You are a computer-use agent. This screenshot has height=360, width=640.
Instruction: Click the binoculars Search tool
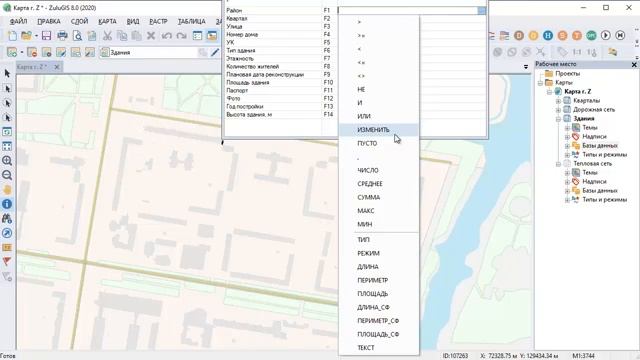7,218
